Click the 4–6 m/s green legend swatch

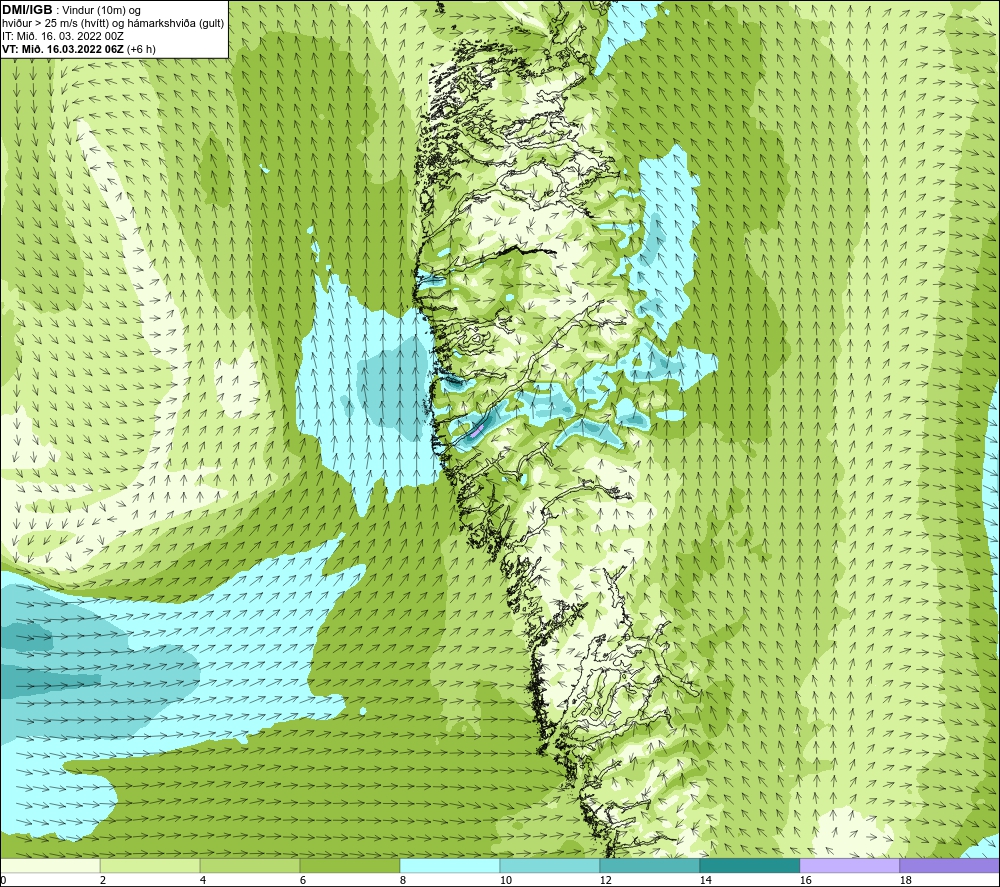tap(250, 865)
